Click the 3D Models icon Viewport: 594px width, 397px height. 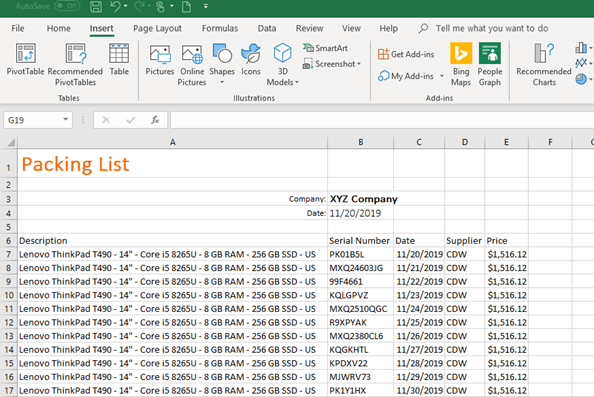click(x=283, y=54)
